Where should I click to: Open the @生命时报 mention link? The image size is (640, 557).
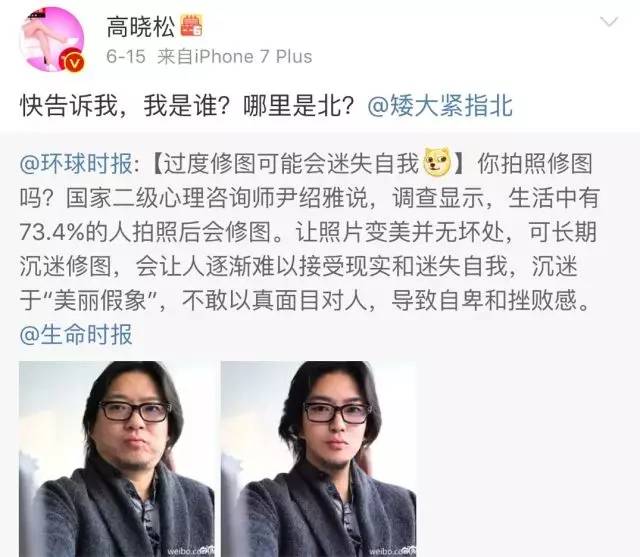pyautogui.click(x=76, y=334)
